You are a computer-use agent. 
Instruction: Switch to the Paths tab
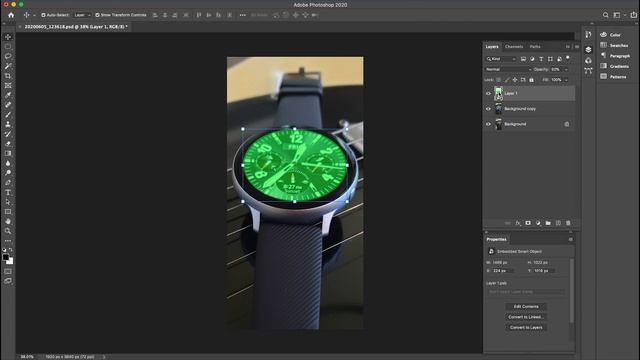[535, 47]
